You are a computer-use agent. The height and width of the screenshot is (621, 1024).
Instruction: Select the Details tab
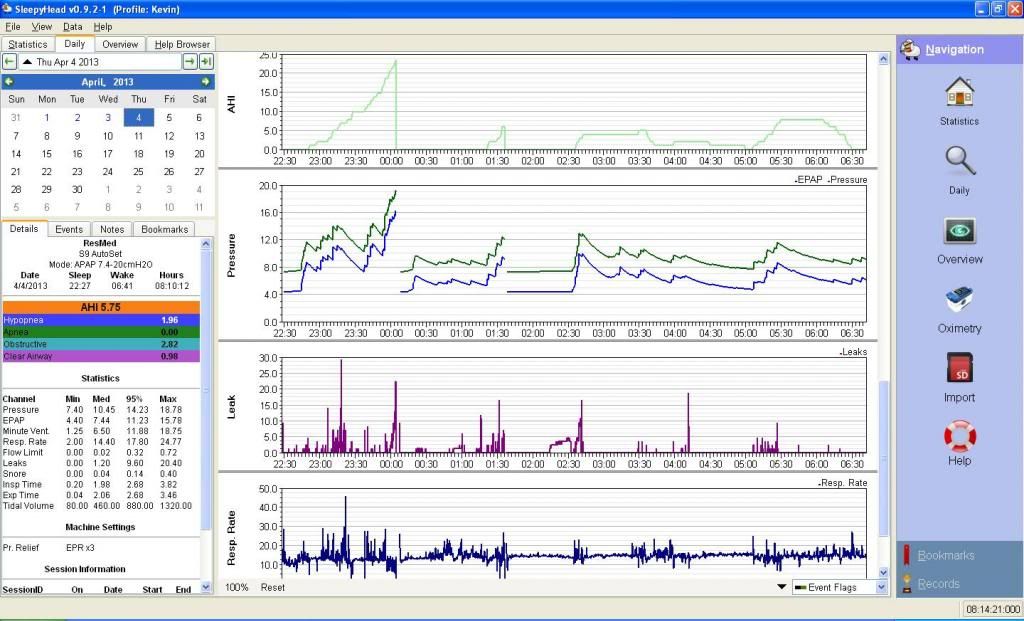[x=24, y=229]
